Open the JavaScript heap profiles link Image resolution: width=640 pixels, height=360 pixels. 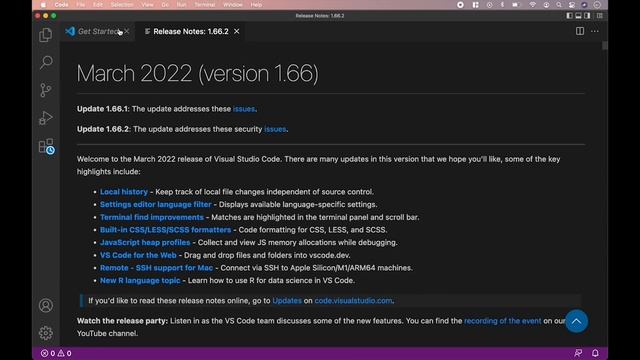click(145, 242)
